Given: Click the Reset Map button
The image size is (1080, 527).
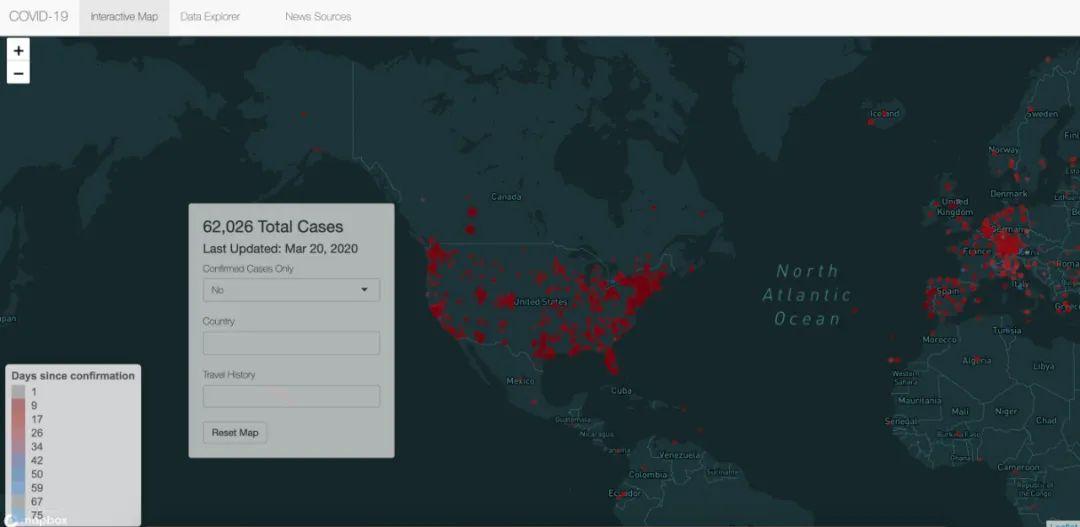Looking at the screenshot, I should click(x=235, y=433).
